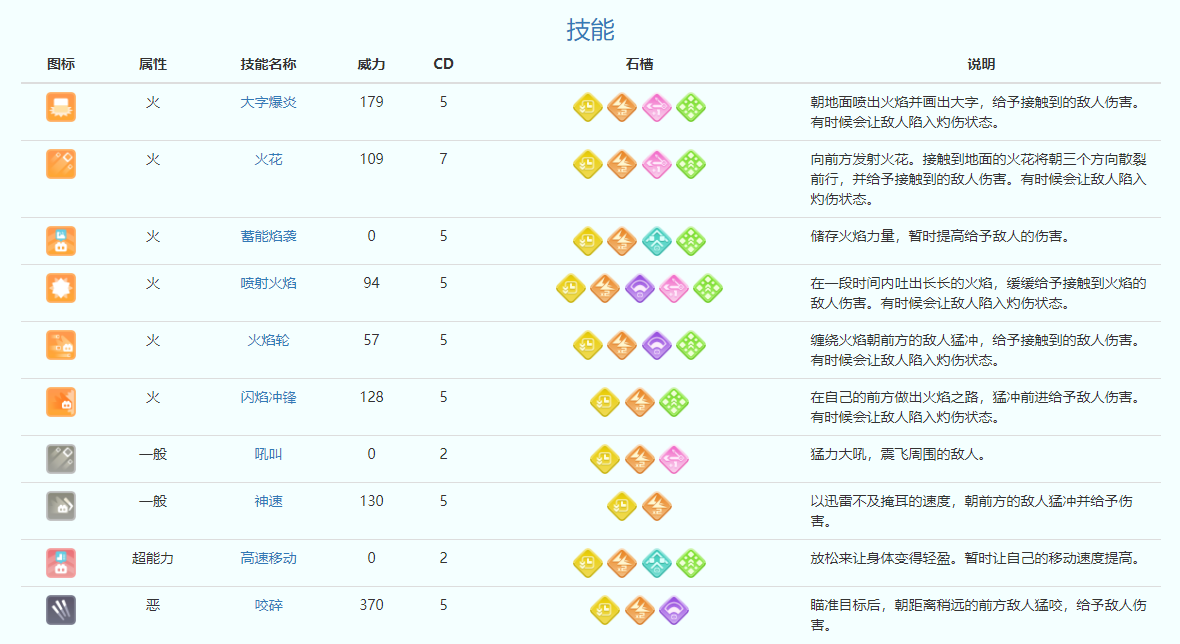The image size is (1180, 644).
Task: Click the pink icon for 高速移动
Action: point(61,563)
